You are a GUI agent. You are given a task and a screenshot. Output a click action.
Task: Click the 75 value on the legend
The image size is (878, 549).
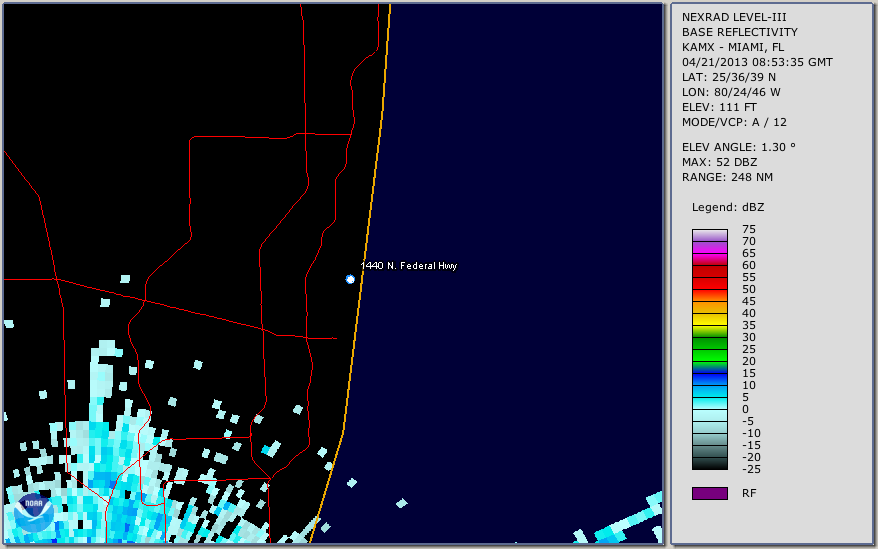pos(749,229)
